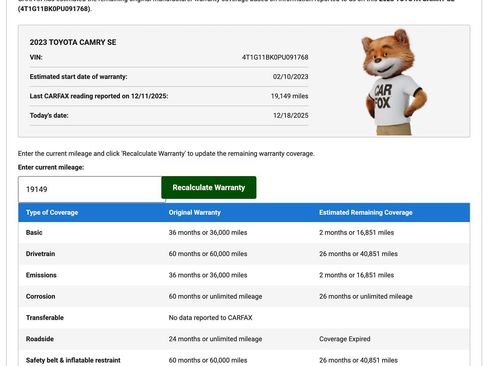This screenshot has width=488, height=366.
Task: Click 'No data reported to CARFAX' cell
Action: tap(210, 318)
